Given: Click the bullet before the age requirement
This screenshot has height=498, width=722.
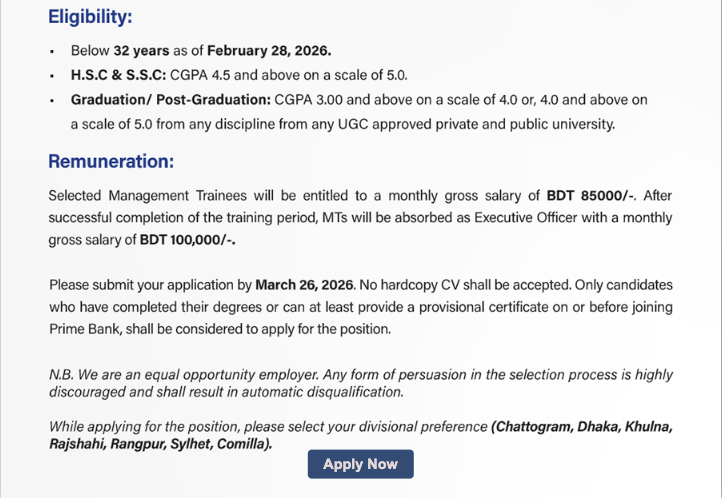Looking at the screenshot, I should pos(52,51).
